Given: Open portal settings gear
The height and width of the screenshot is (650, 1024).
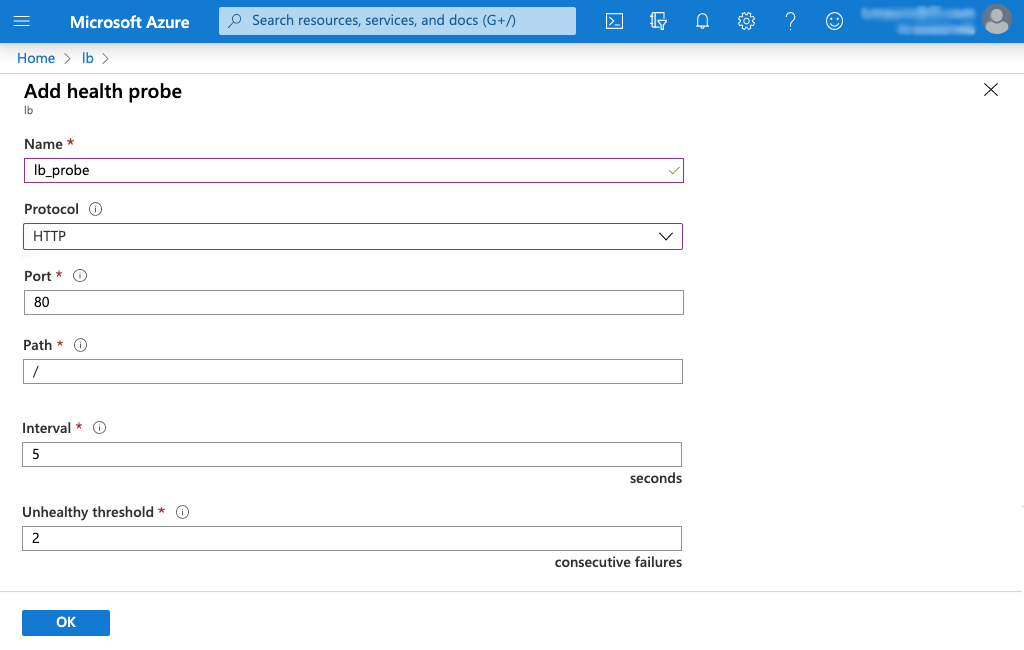Looking at the screenshot, I should pyautogui.click(x=746, y=21).
